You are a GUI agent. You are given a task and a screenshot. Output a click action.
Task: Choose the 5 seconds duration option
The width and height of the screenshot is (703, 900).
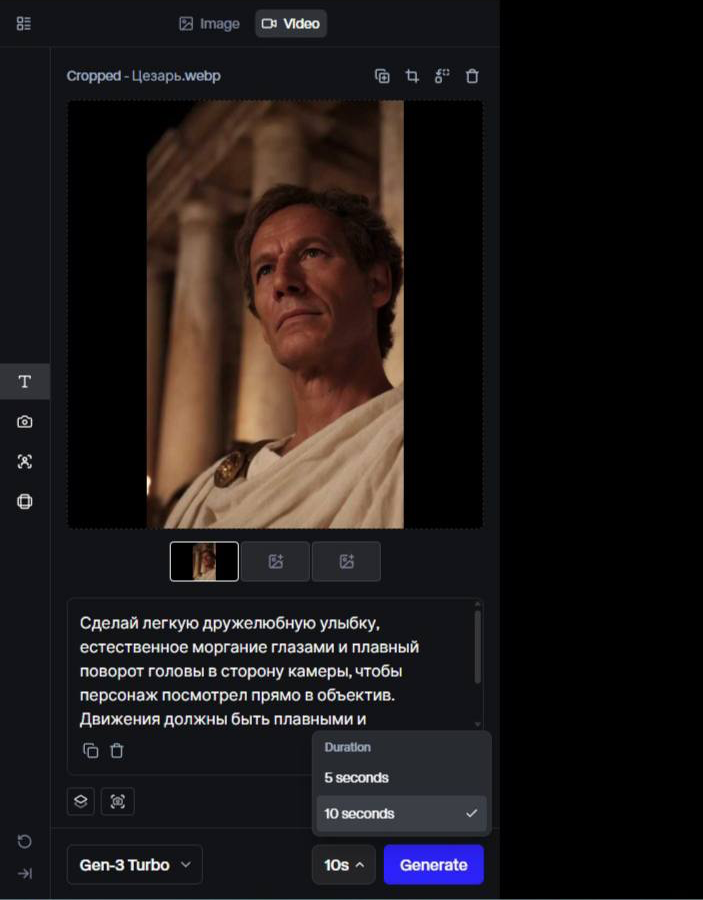point(402,778)
